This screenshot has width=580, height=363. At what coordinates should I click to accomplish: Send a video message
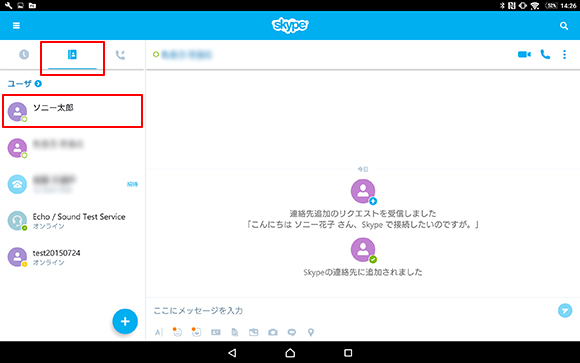pos(292,332)
